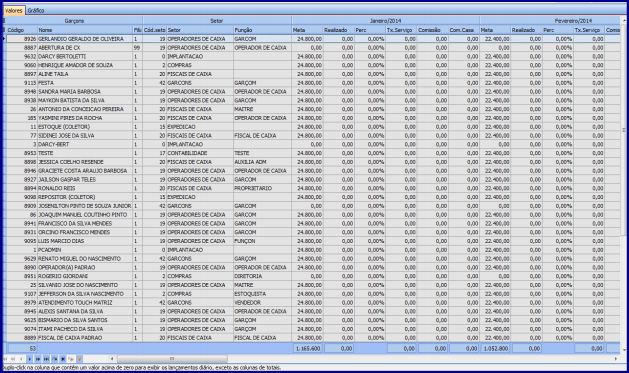Click next record navigator arrow

tap(30, 359)
